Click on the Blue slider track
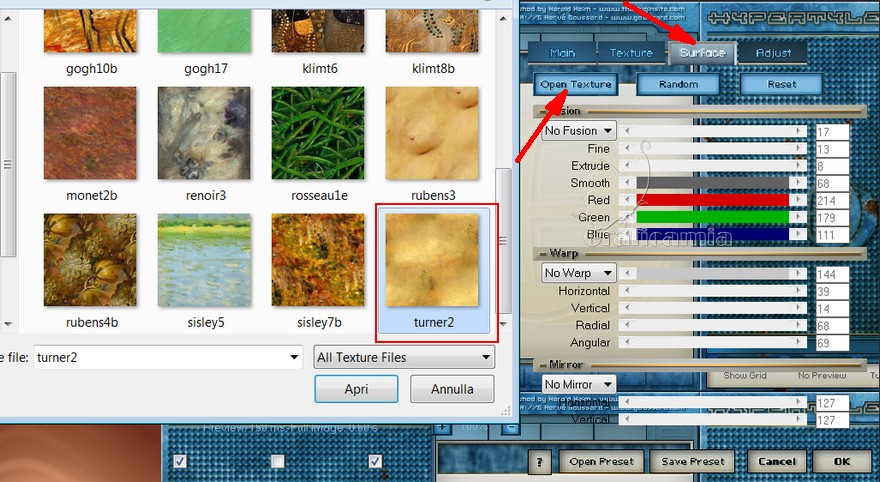This screenshot has height=482, width=880. (712, 234)
